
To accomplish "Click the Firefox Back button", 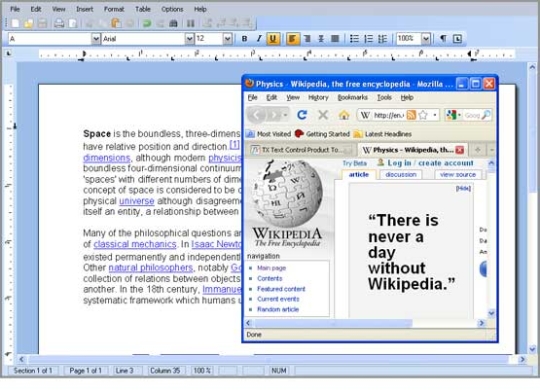I will click(x=257, y=115).
